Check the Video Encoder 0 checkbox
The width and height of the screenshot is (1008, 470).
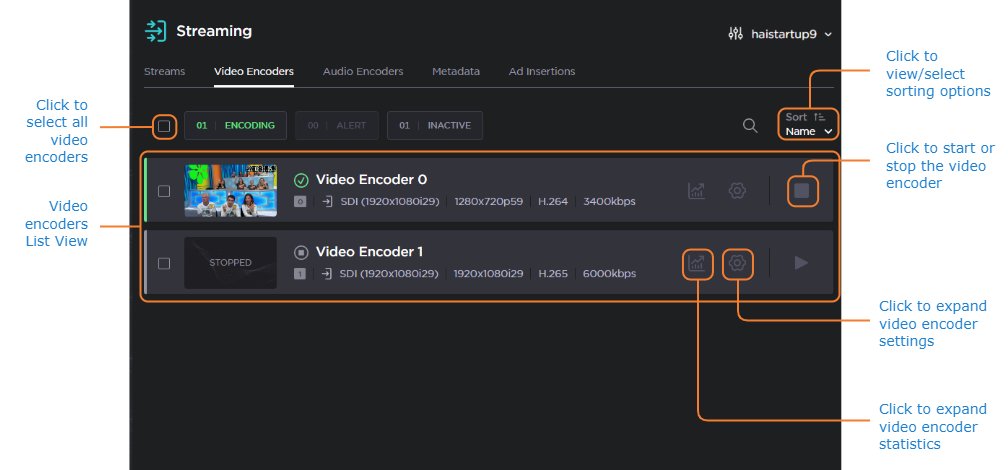(x=164, y=190)
